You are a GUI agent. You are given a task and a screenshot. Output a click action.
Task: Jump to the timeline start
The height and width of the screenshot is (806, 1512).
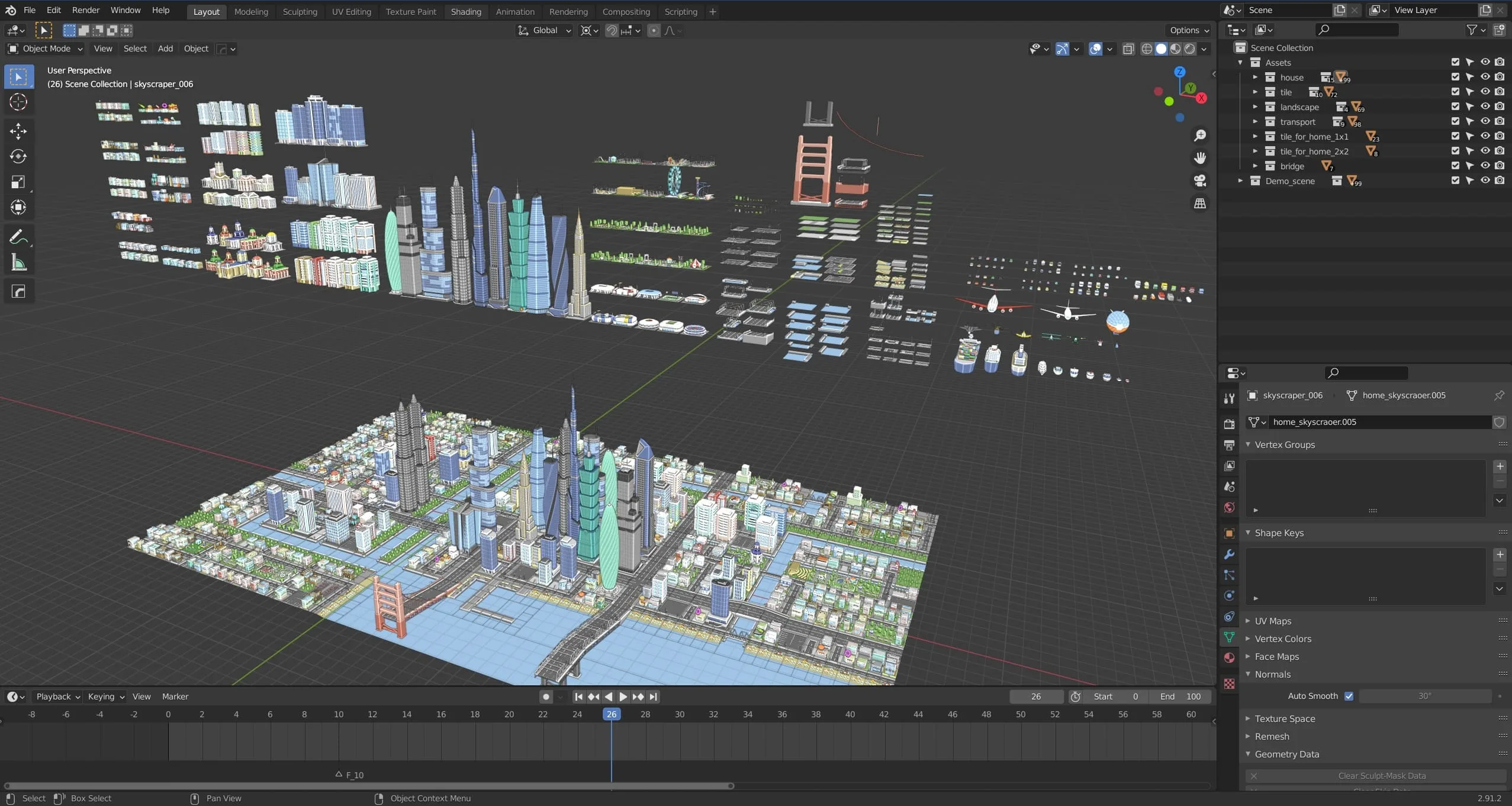pyautogui.click(x=578, y=697)
